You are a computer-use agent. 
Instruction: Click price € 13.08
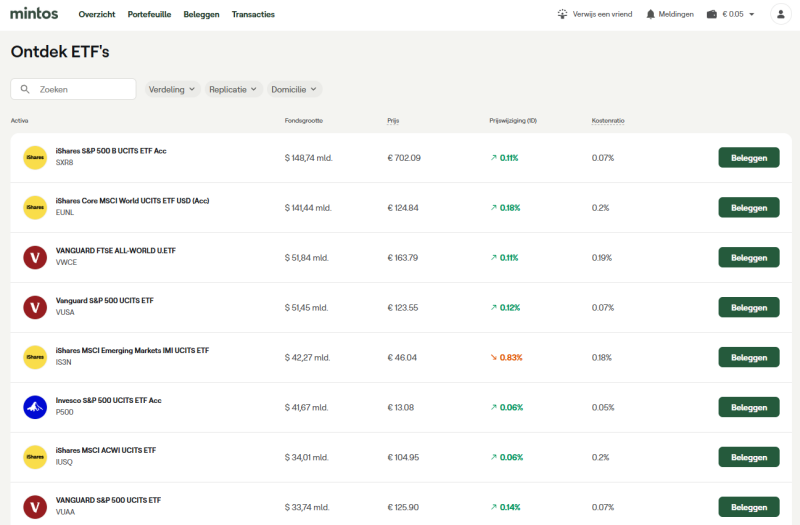401,408
